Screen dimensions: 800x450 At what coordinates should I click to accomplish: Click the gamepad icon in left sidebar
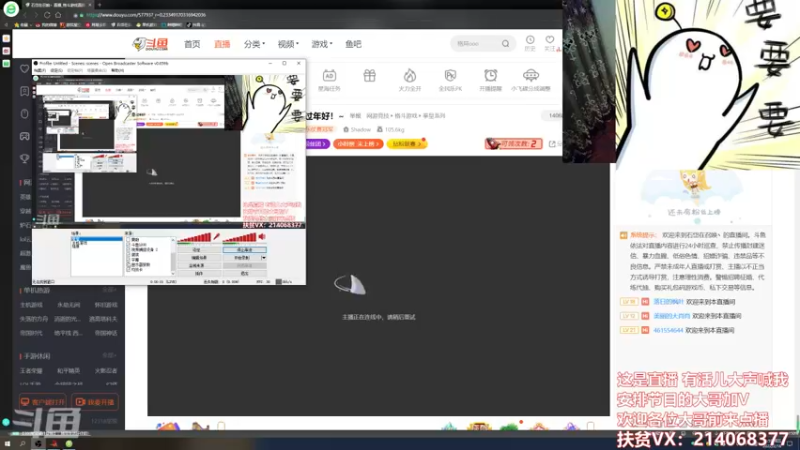click(x=24, y=136)
